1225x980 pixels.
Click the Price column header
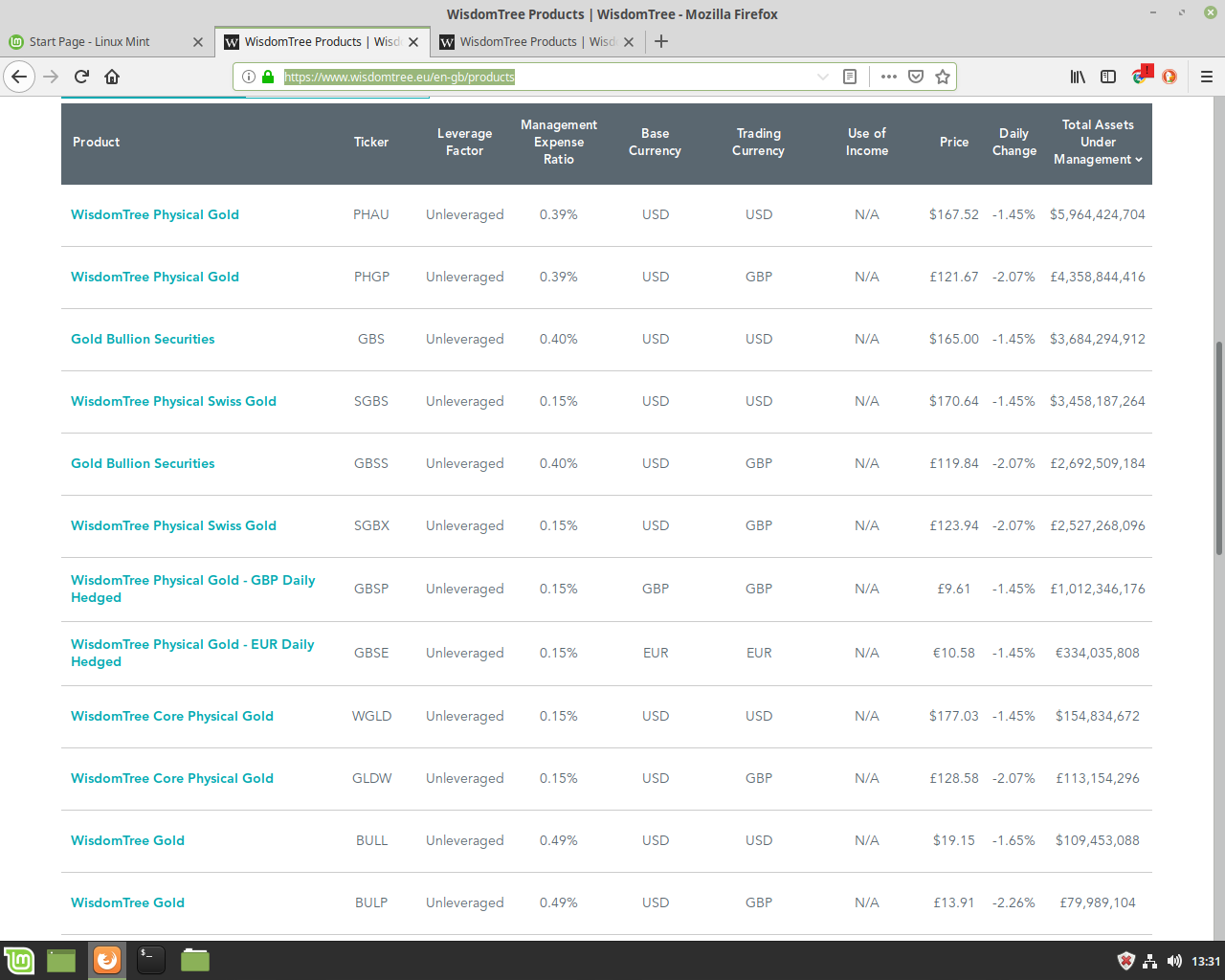click(954, 142)
